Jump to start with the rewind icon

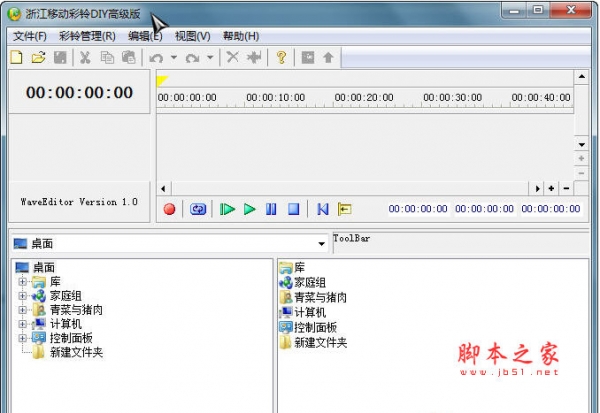[323, 209]
